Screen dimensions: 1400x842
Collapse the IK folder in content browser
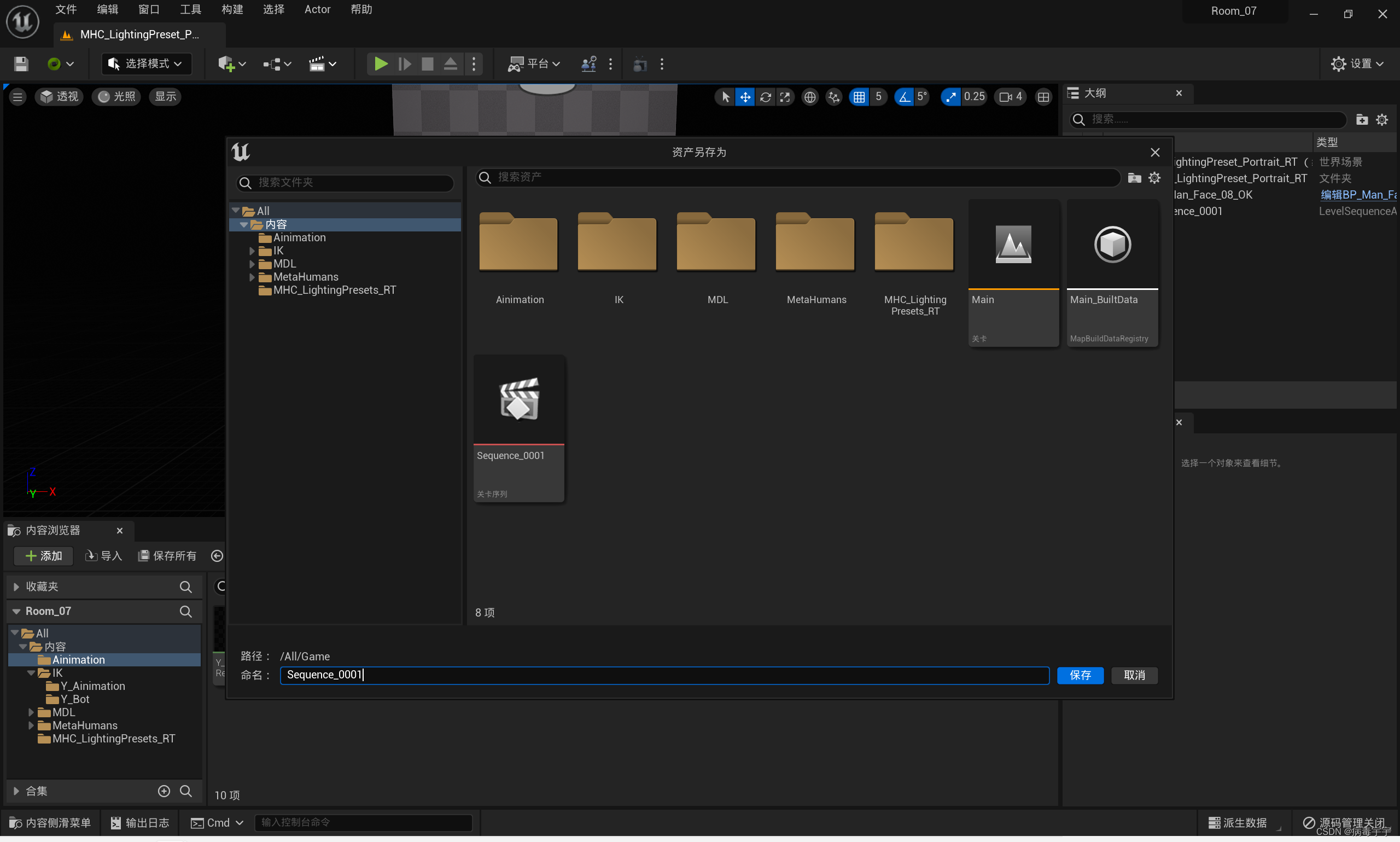click(31, 673)
